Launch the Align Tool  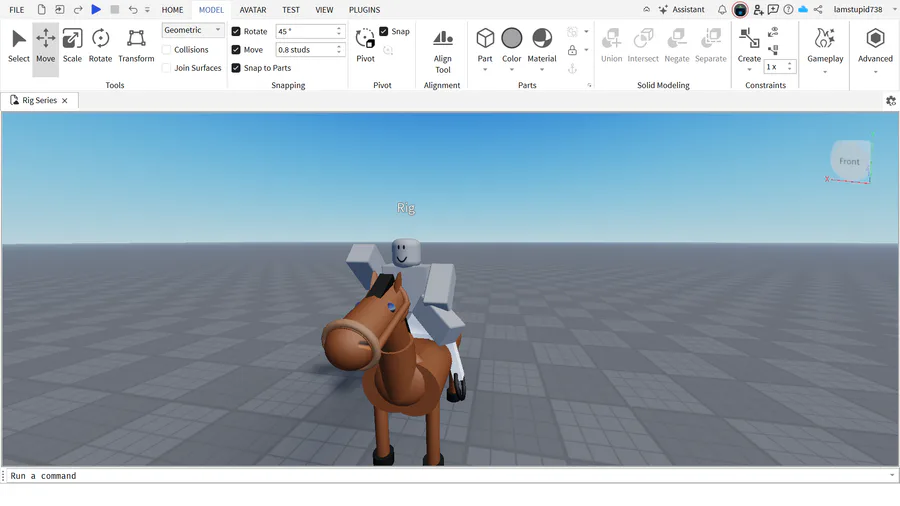443,52
